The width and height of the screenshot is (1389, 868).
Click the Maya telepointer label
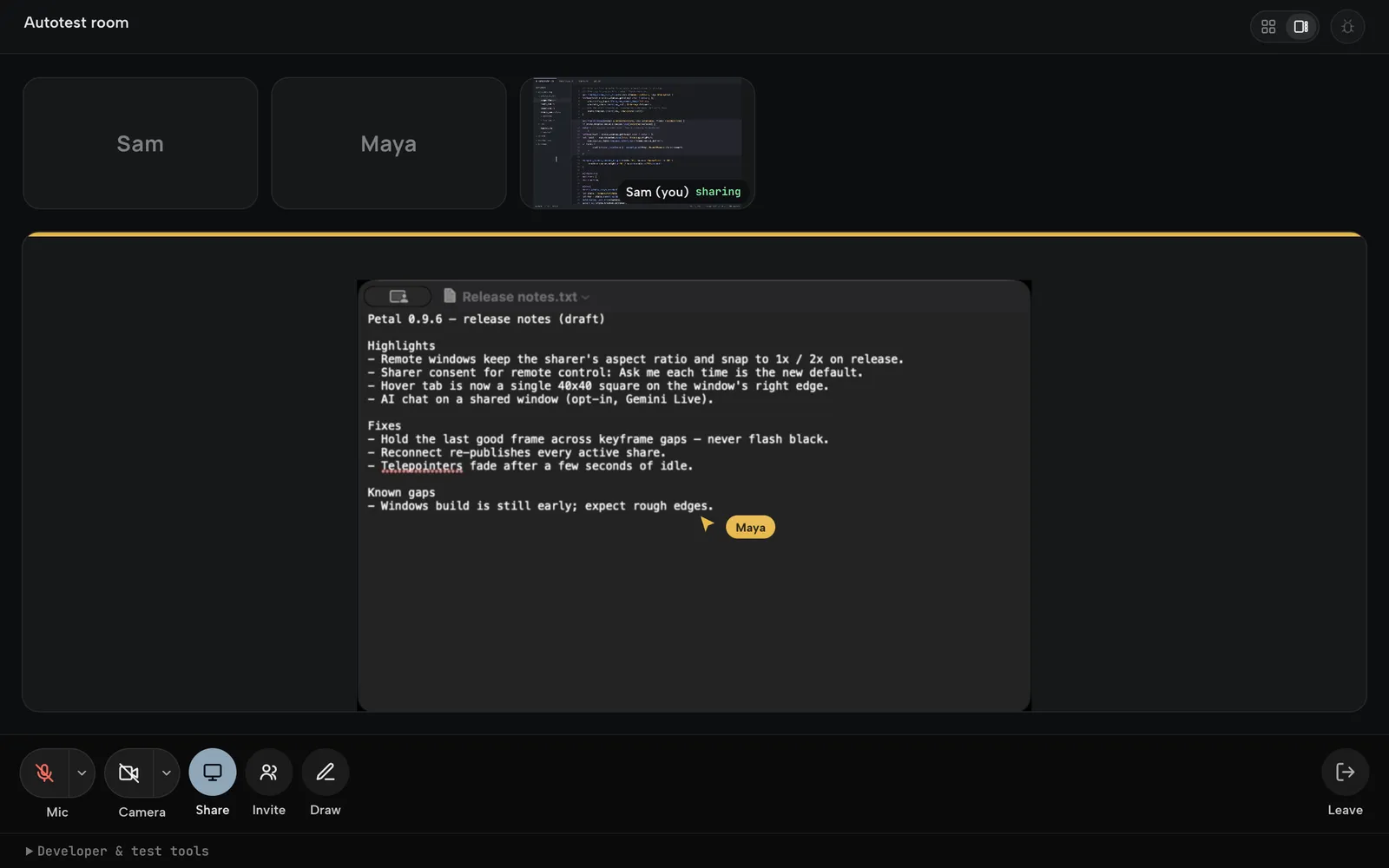click(750, 528)
